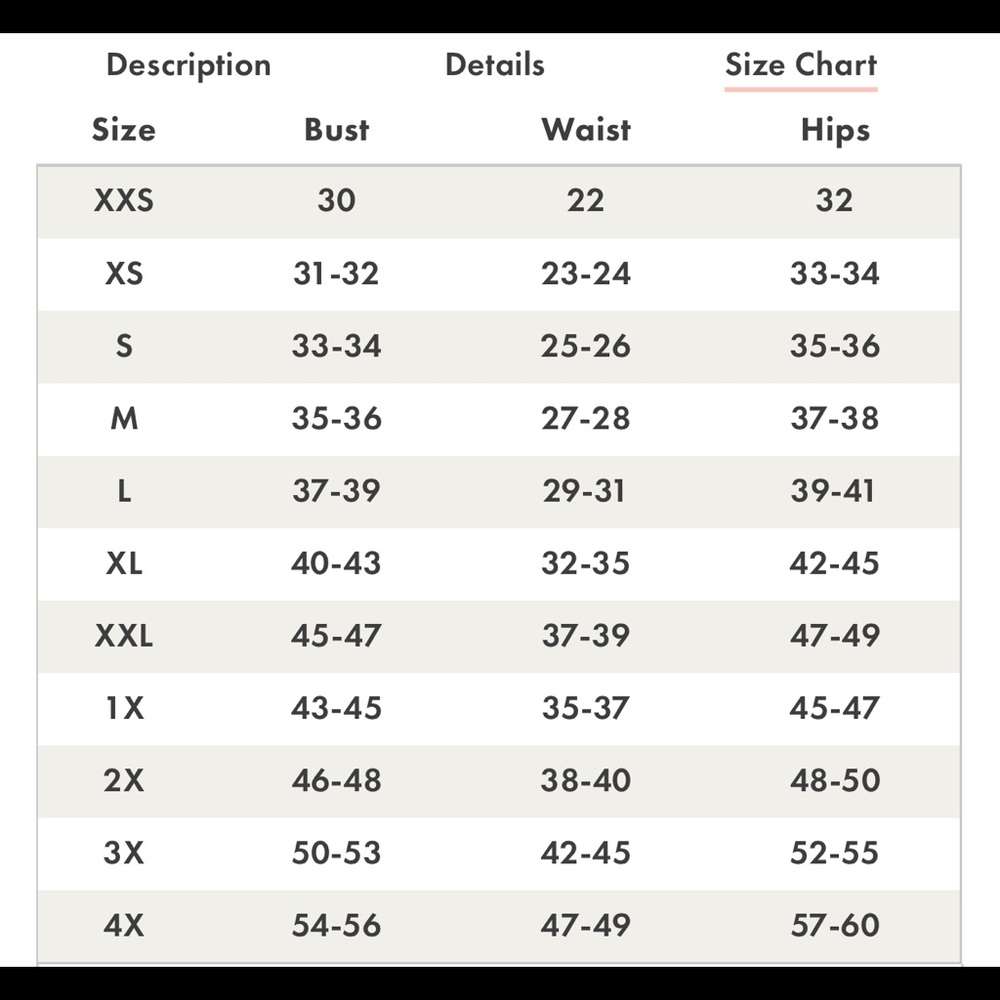Screen dimensions: 1000x1000
Task: Click waist value 38-40 for size 2X
Action: pos(586,781)
